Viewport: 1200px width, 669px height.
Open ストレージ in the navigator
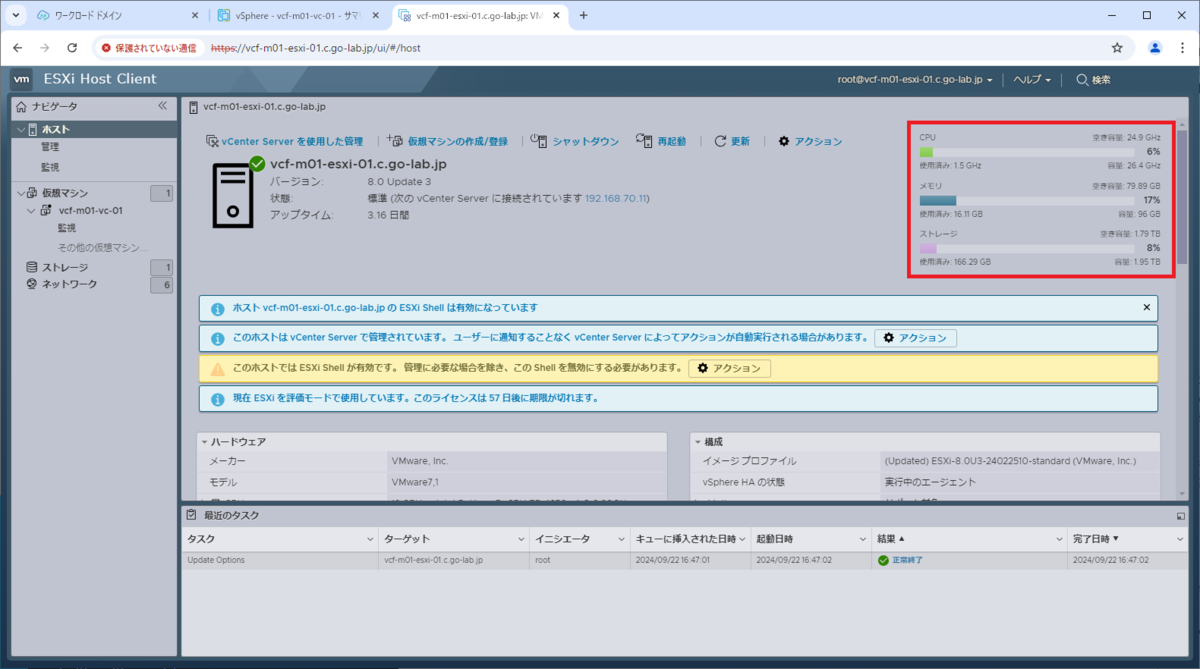65,267
